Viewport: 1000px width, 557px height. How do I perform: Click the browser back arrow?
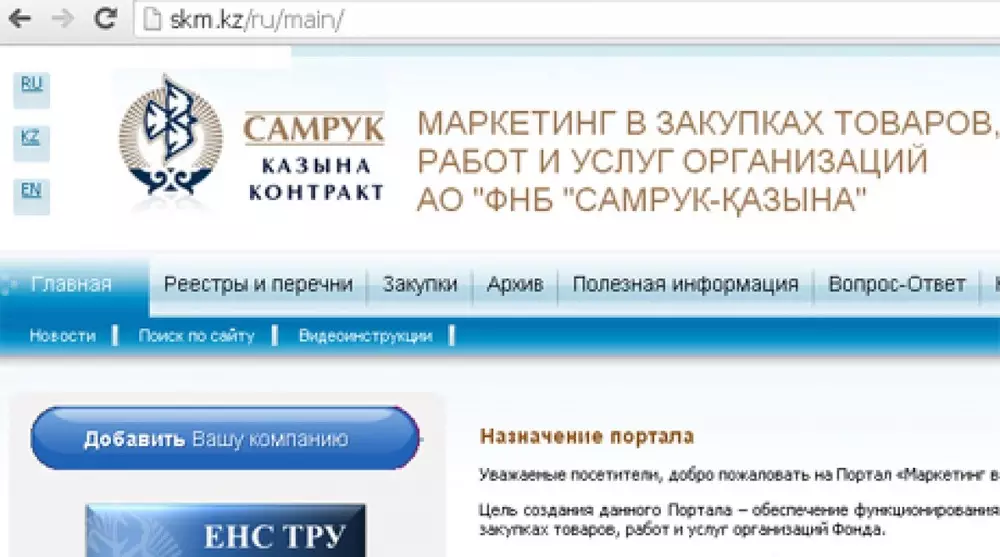click(x=19, y=19)
